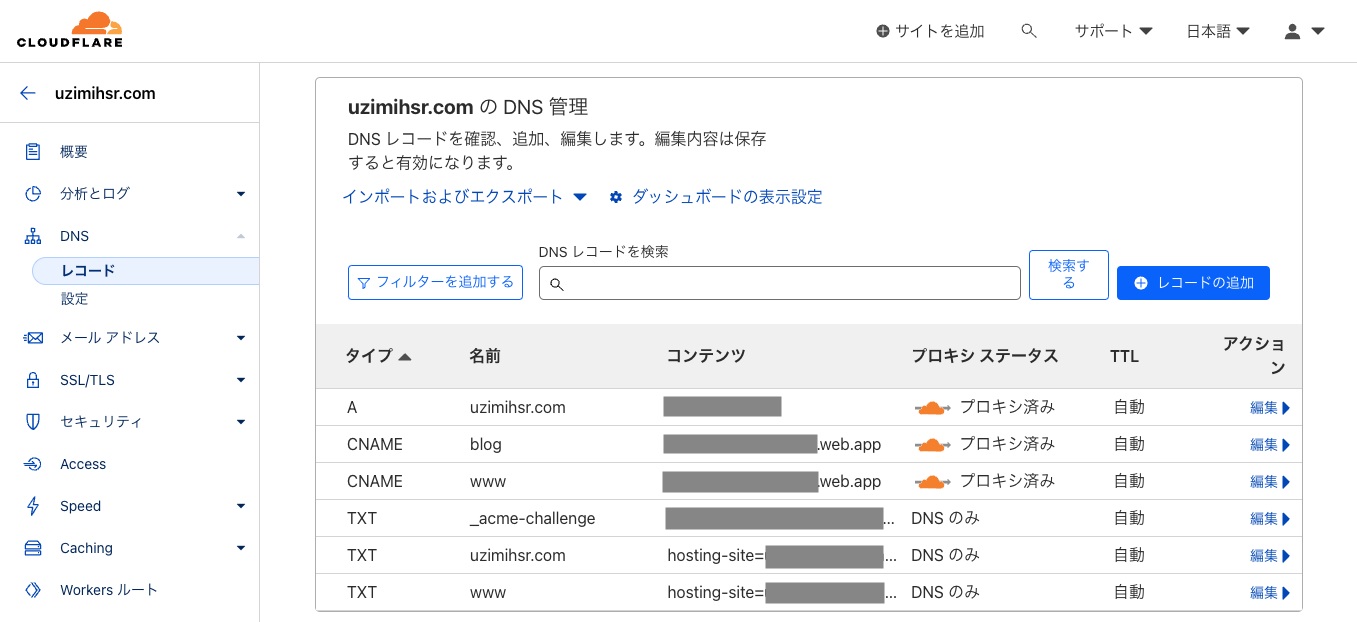The image size is (1357, 622).
Task: Focus the DNS レコードを検索 input field
Action: point(780,283)
